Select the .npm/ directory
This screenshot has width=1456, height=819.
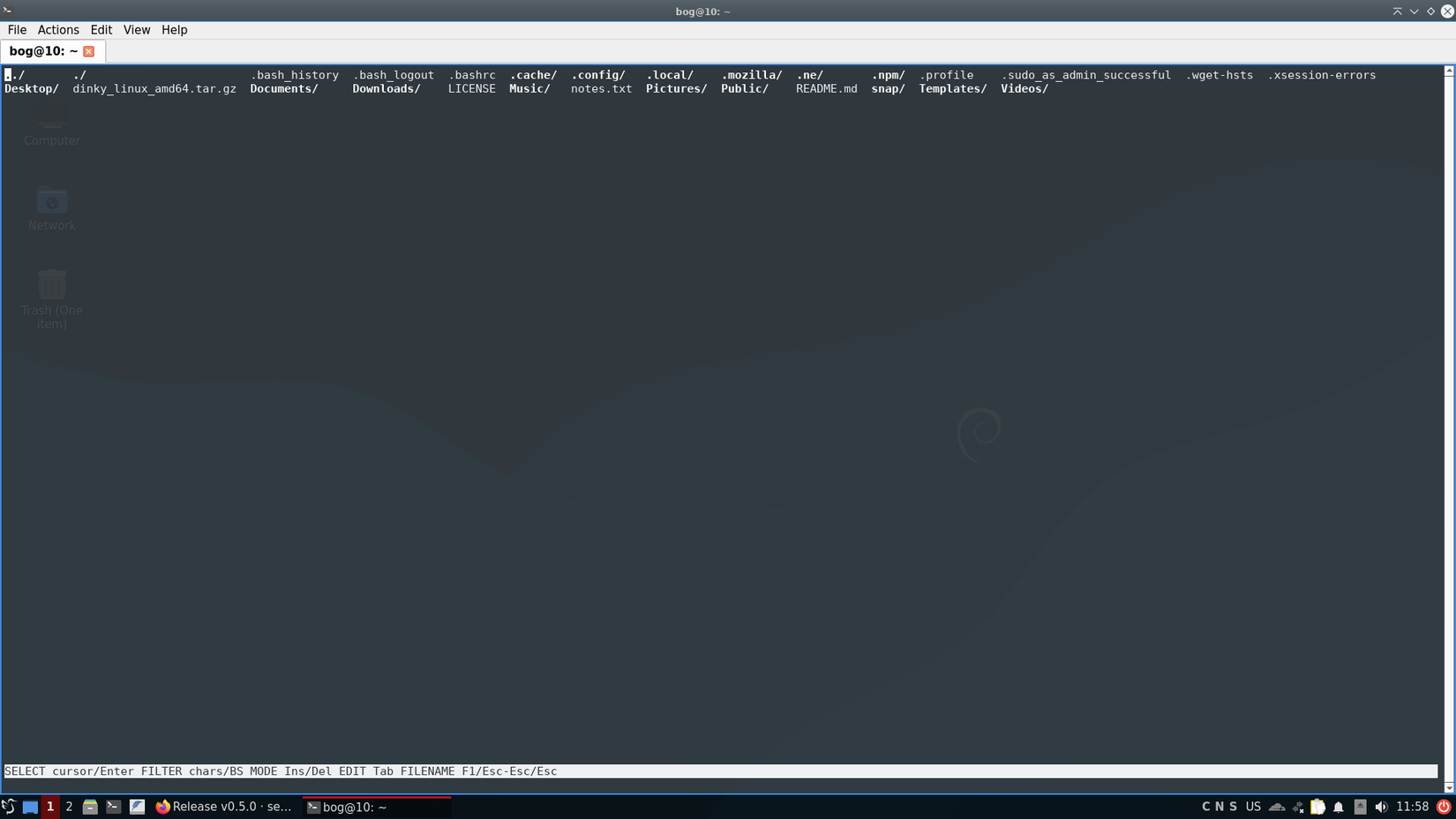pos(888,75)
